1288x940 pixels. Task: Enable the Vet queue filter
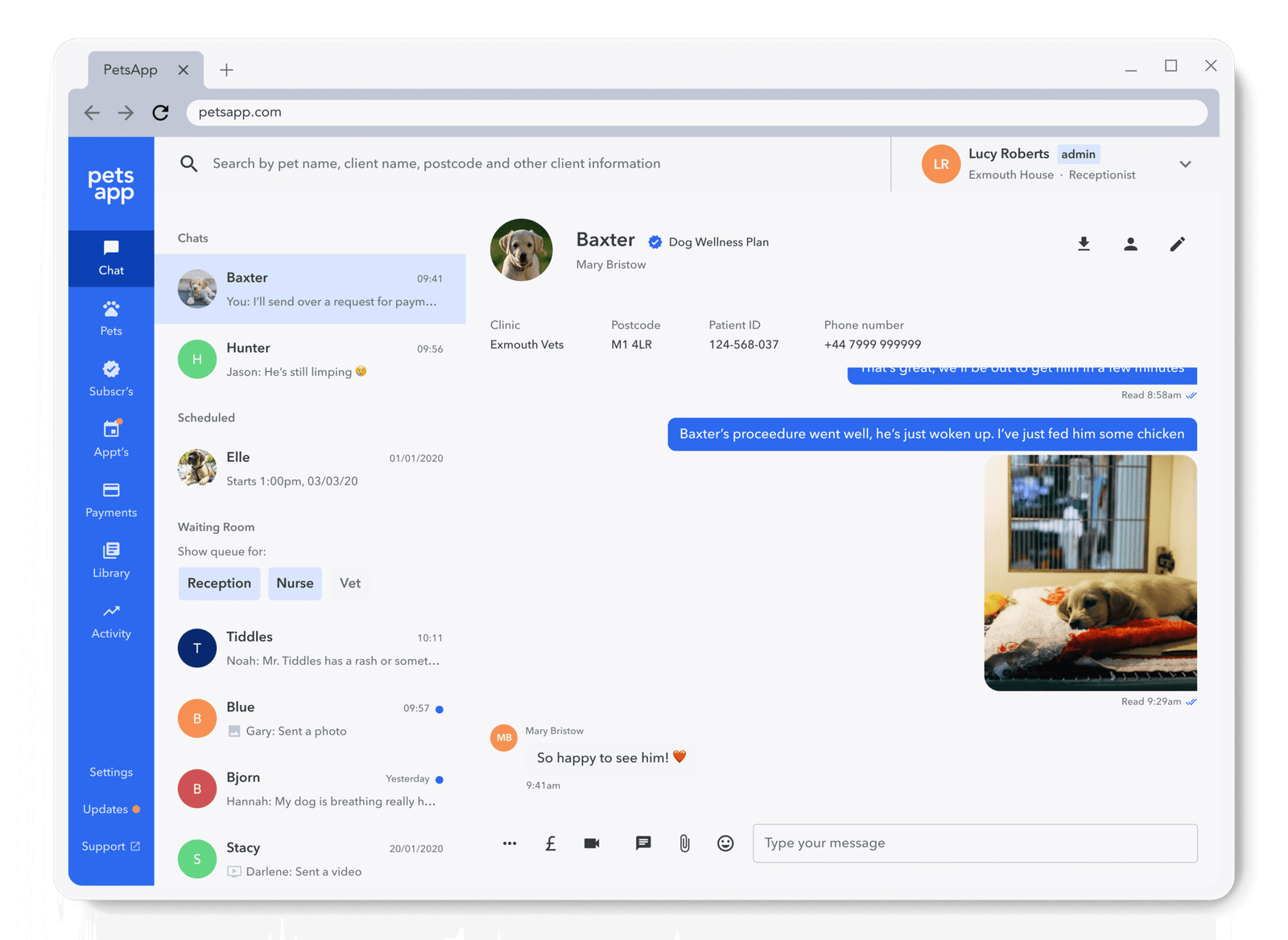pos(350,583)
